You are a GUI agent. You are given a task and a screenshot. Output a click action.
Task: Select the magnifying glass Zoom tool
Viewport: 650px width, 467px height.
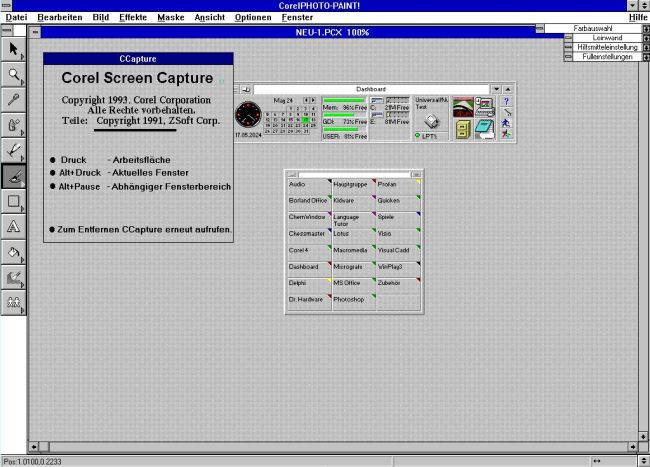tap(13, 75)
